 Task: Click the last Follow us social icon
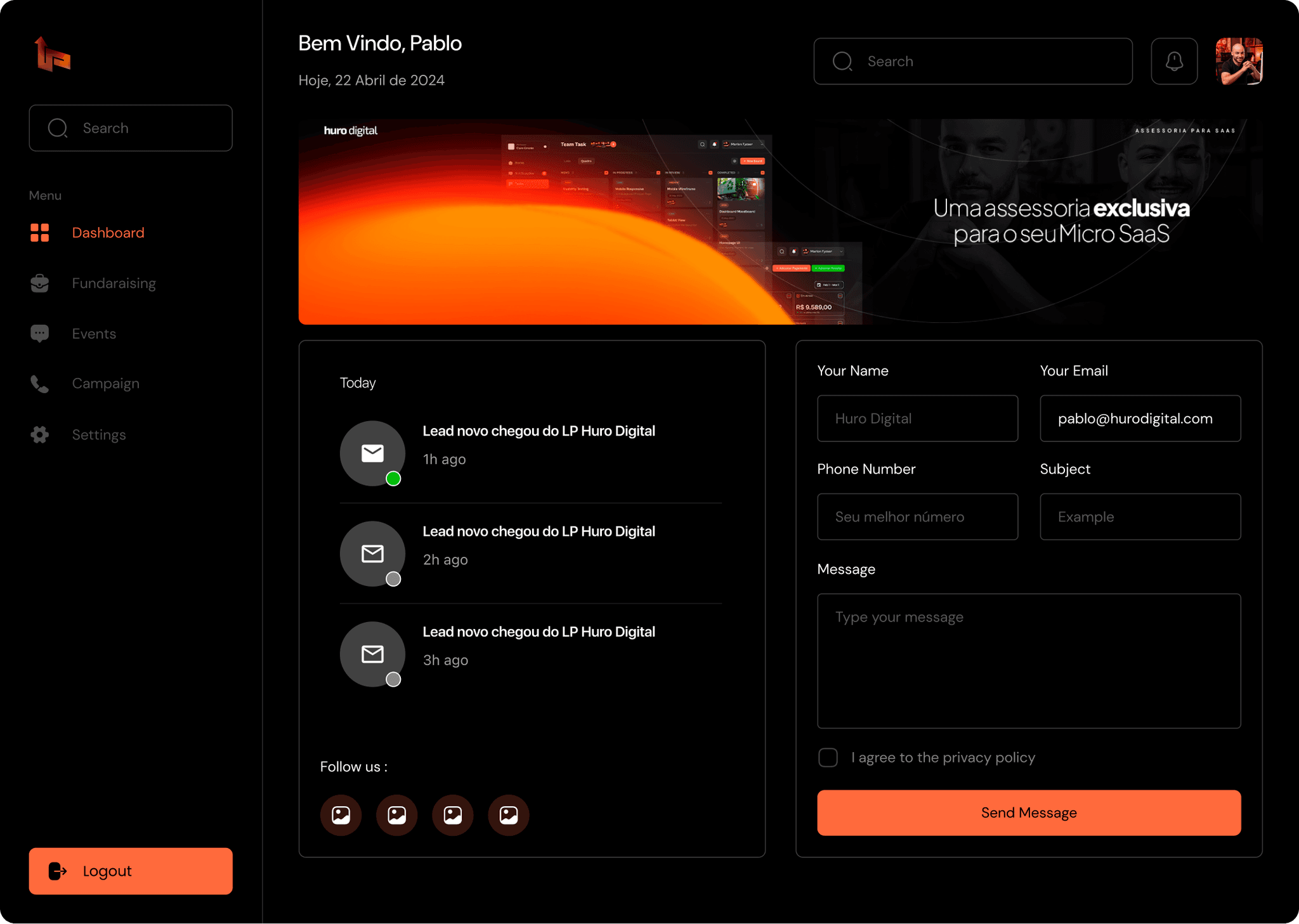point(509,815)
